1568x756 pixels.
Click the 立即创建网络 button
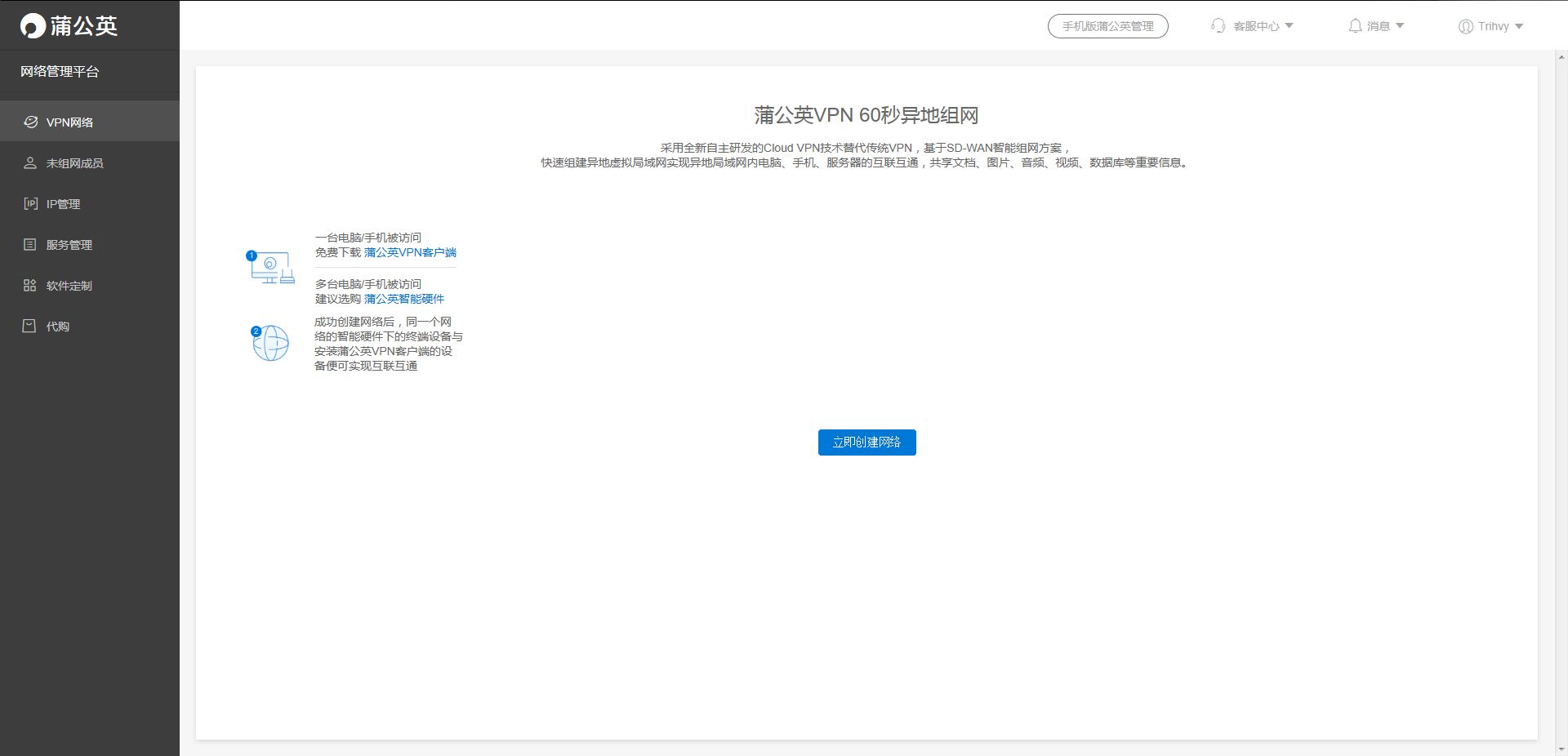867,442
